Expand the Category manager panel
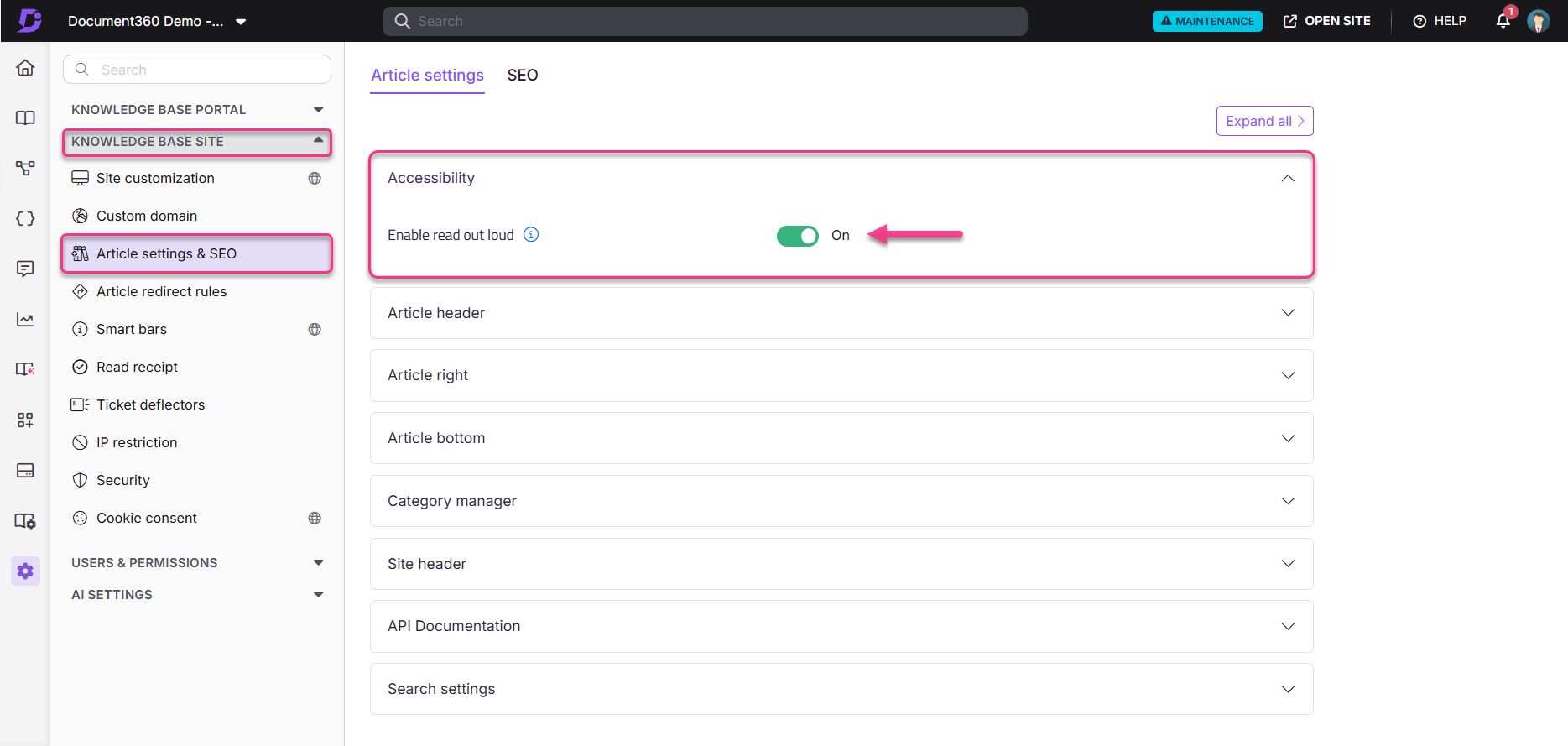Viewport: 1568px width, 746px height. pyautogui.click(x=841, y=501)
